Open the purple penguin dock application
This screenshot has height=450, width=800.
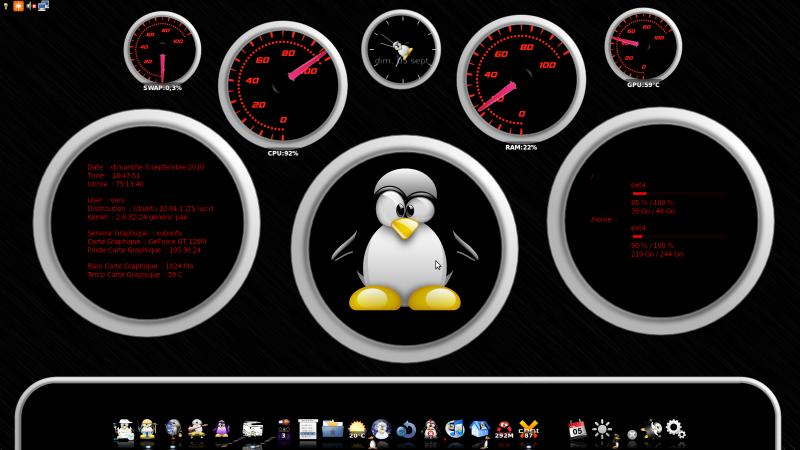pos(221,429)
